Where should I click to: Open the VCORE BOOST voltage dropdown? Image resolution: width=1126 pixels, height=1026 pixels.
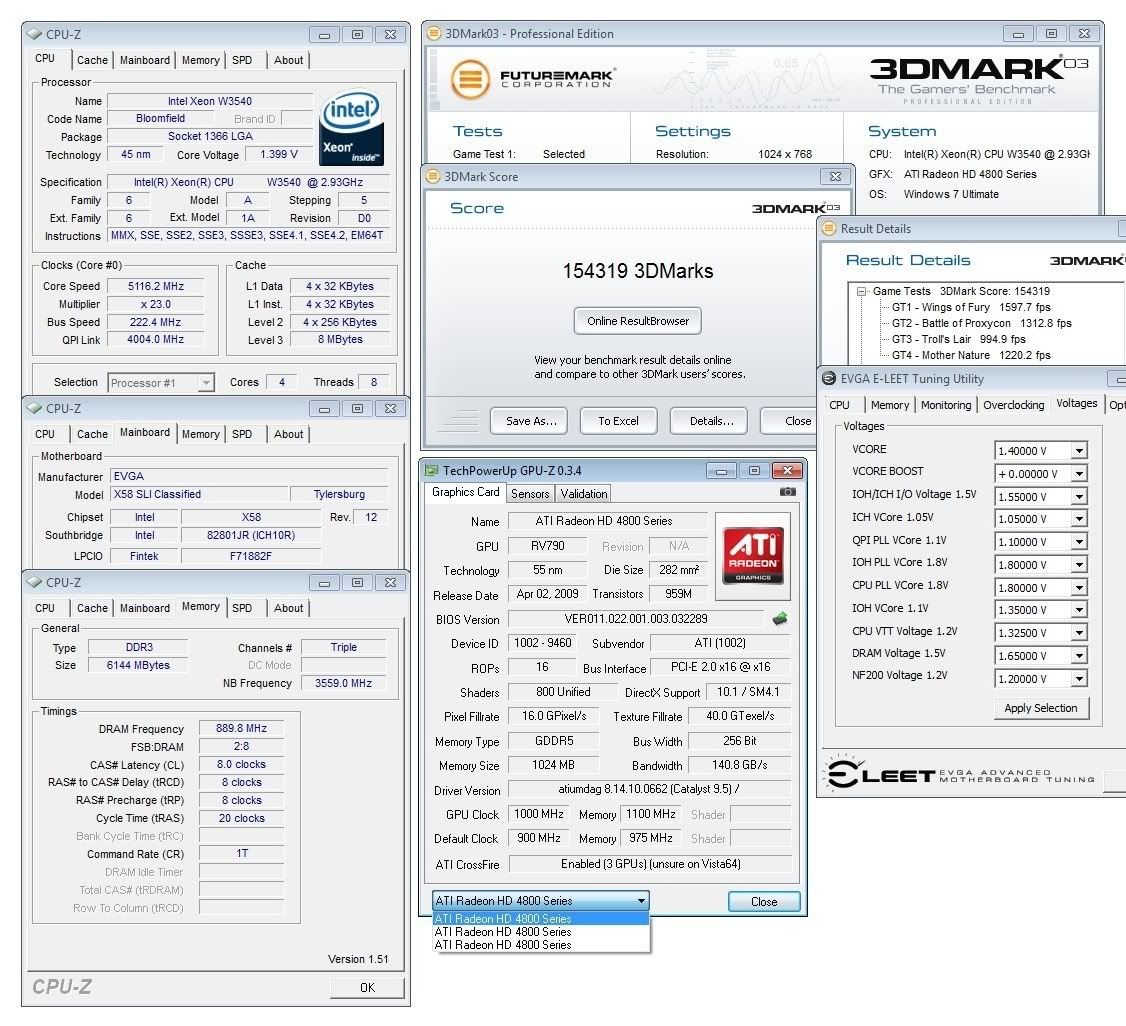coord(1079,474)
